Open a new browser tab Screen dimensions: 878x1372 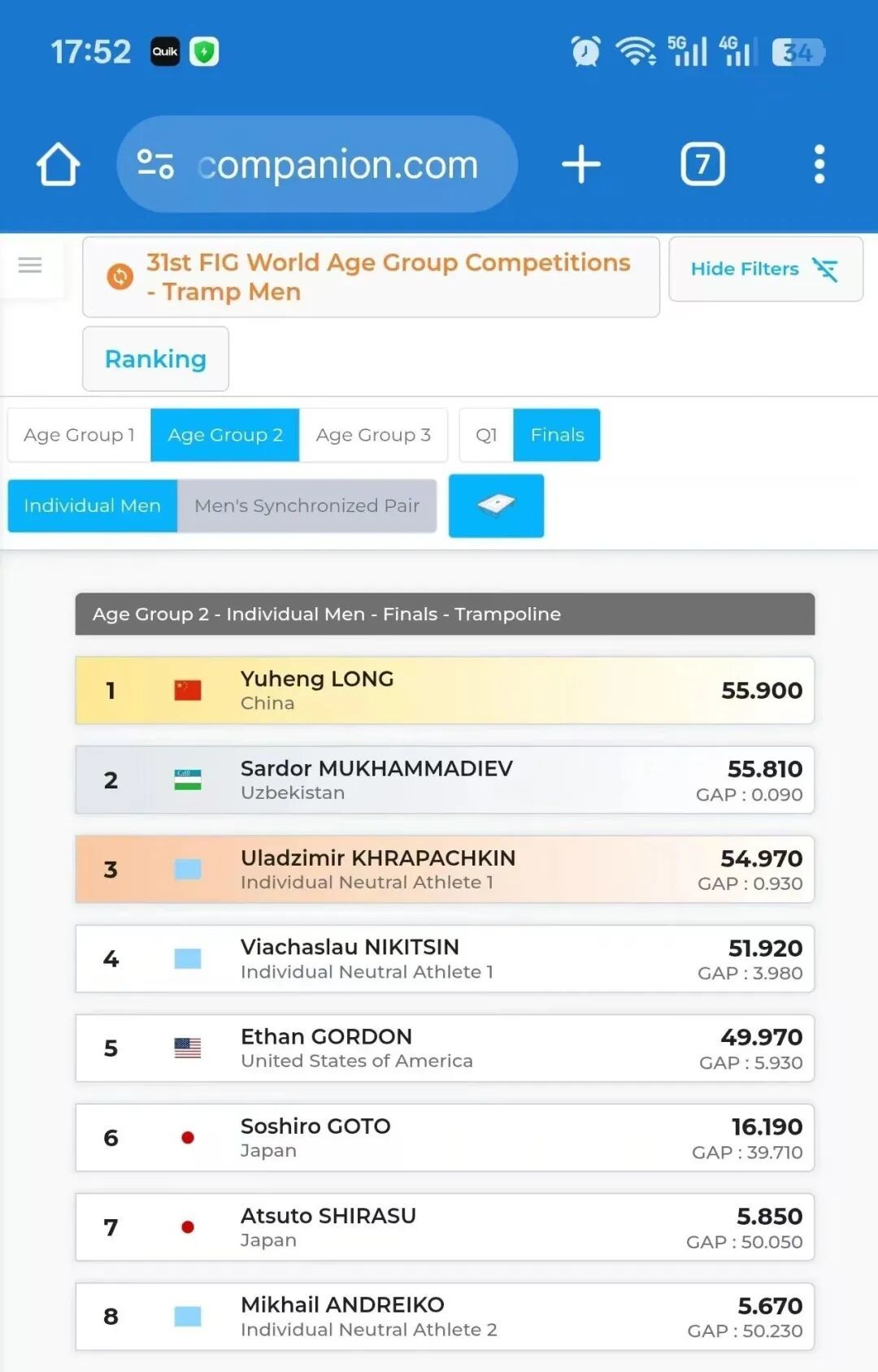581,164
